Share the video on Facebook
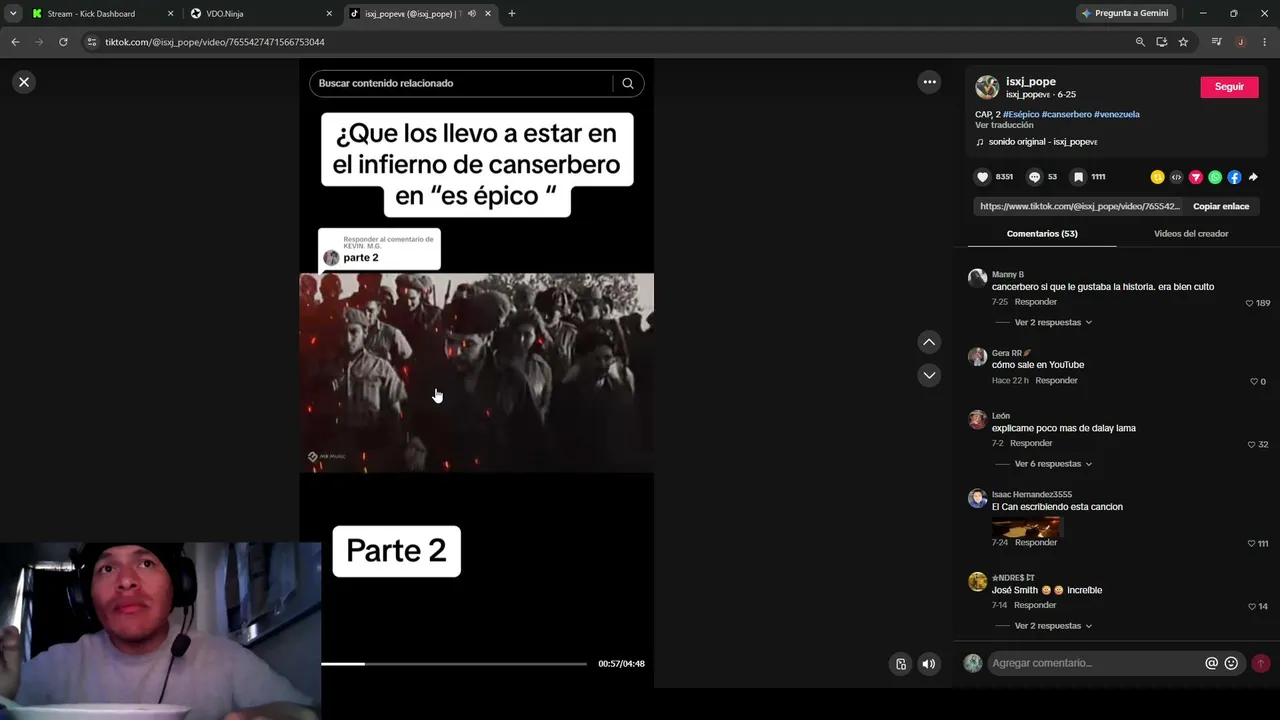 pyautogui.click(x=1234, y=177)
